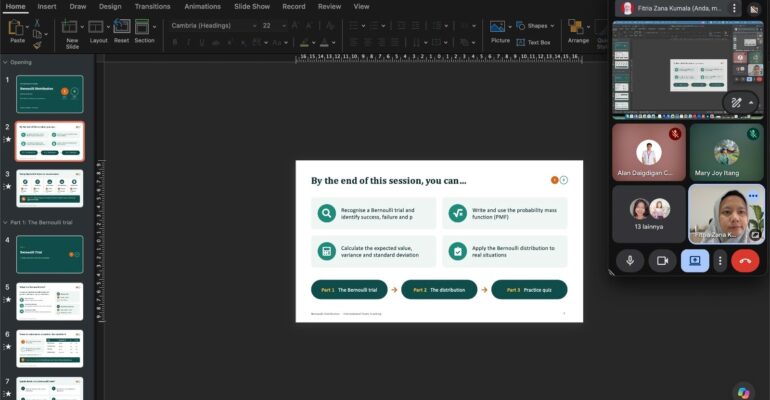The width and height of the screenshot is (770, 400).
Task: Click the icon to the right of the presenter name bar
Action: click(x=754, y=9)
